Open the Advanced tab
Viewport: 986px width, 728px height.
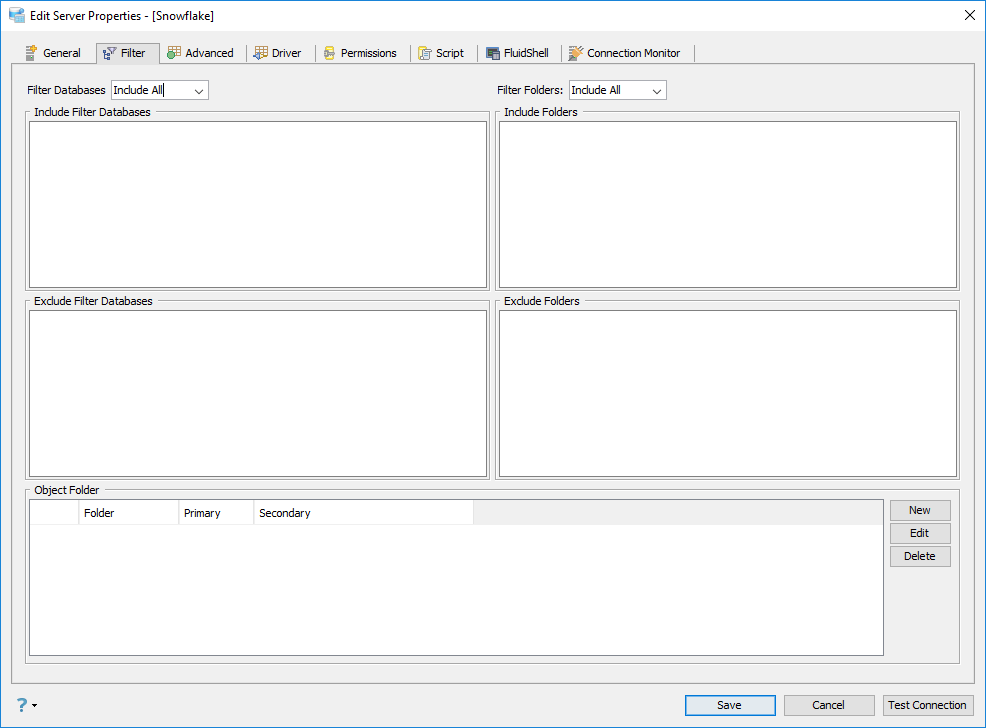[x=201, y=53]
